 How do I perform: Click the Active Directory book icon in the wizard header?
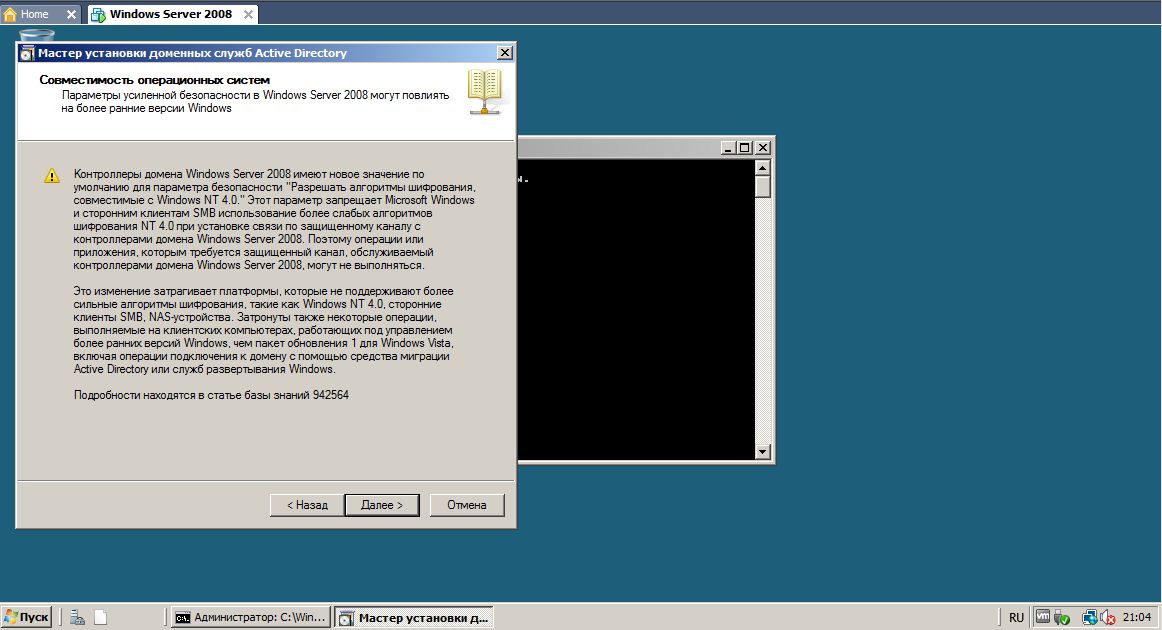(485, 92)
